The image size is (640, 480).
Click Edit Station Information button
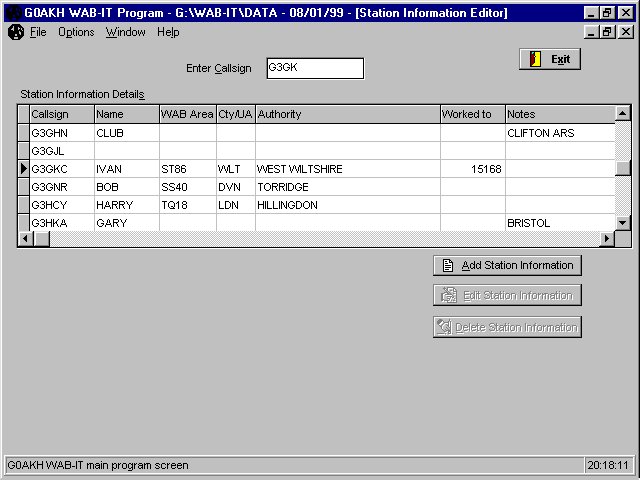tap(507, 295)
